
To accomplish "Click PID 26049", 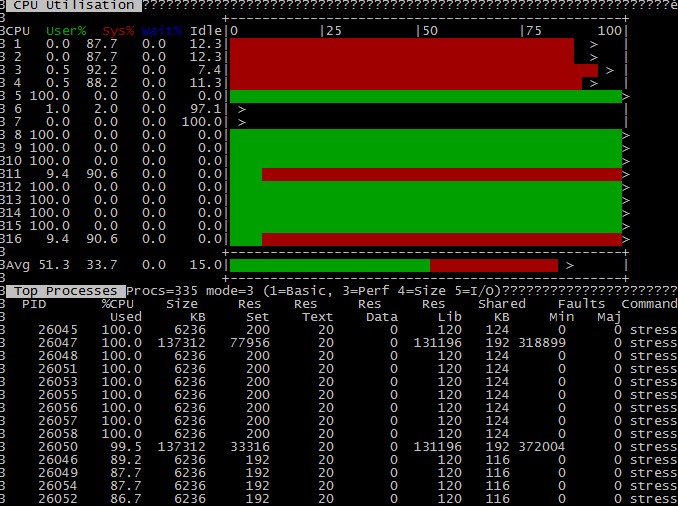I will click(x=58, y=473).
